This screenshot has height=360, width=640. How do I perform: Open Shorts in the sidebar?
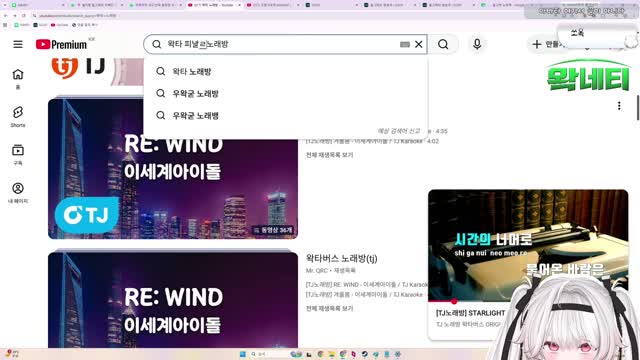pos(18,117)
